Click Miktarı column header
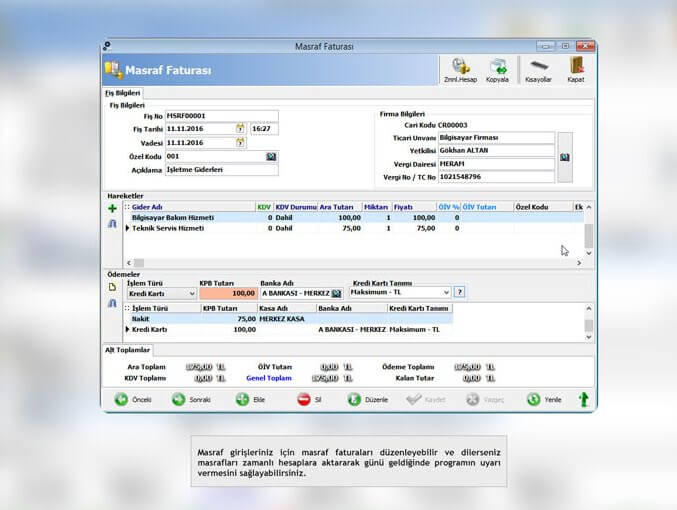The image size is (677, 510). coord(376,207)
